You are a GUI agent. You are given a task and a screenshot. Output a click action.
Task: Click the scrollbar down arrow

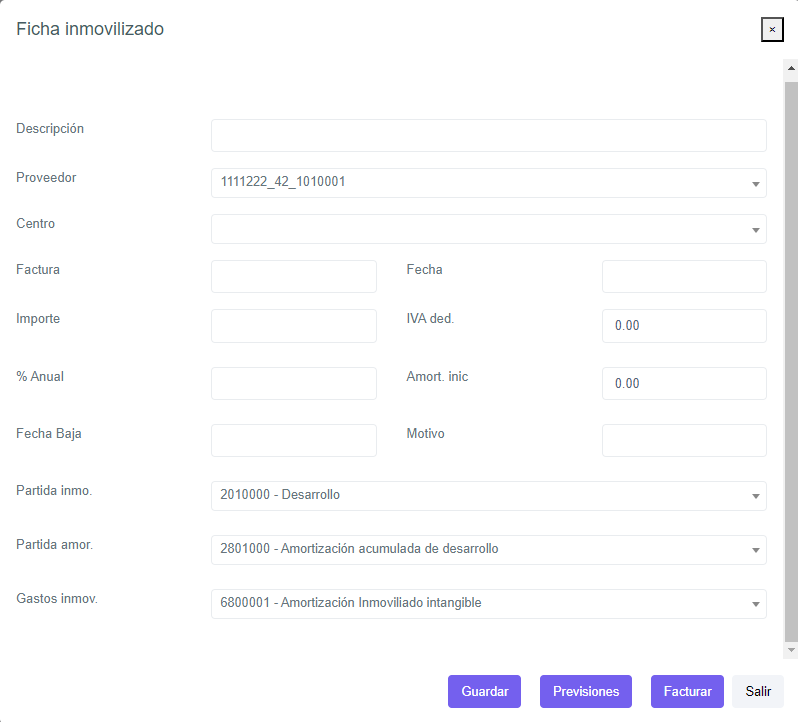[x=791, y=651]
